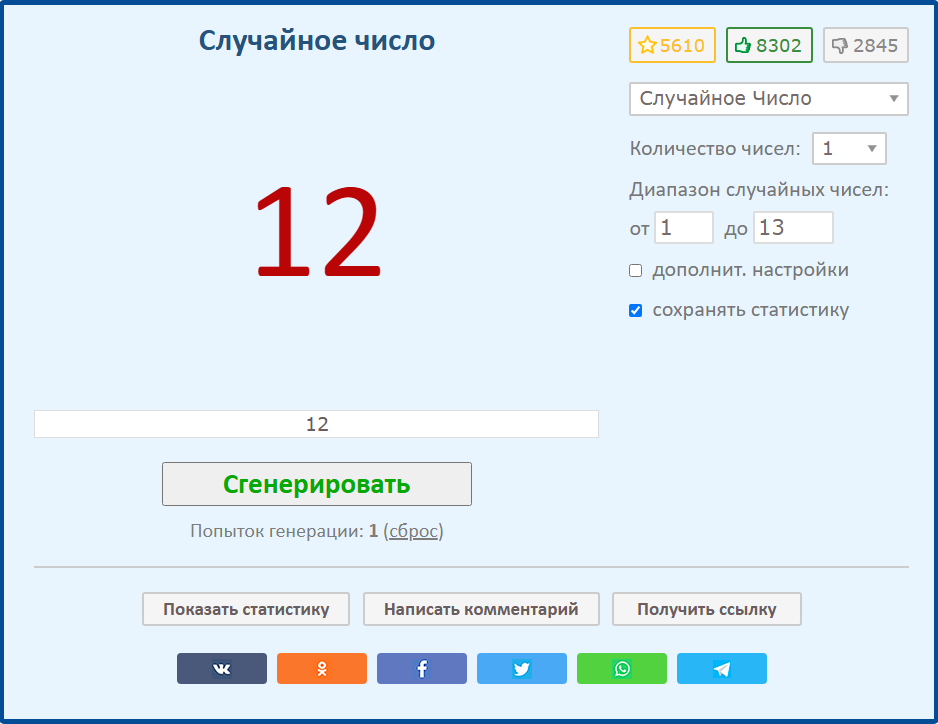
Task: Click Попыток генерации text
Action: [x=276, y=531]
